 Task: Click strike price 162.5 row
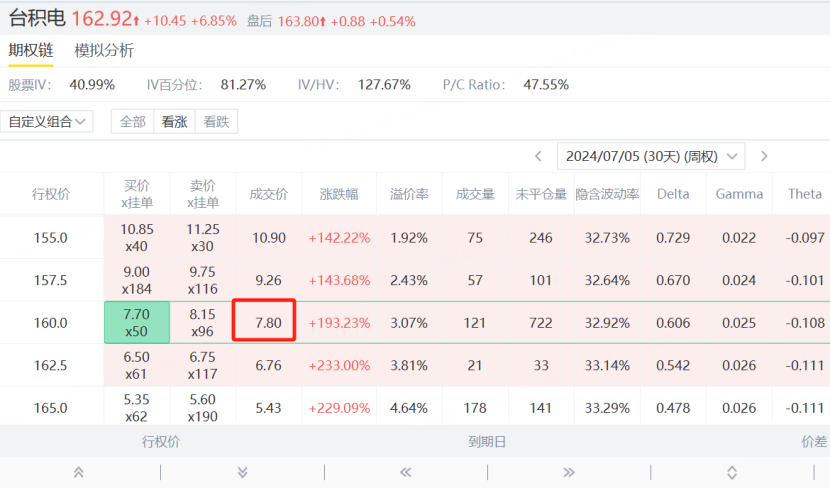51,365
